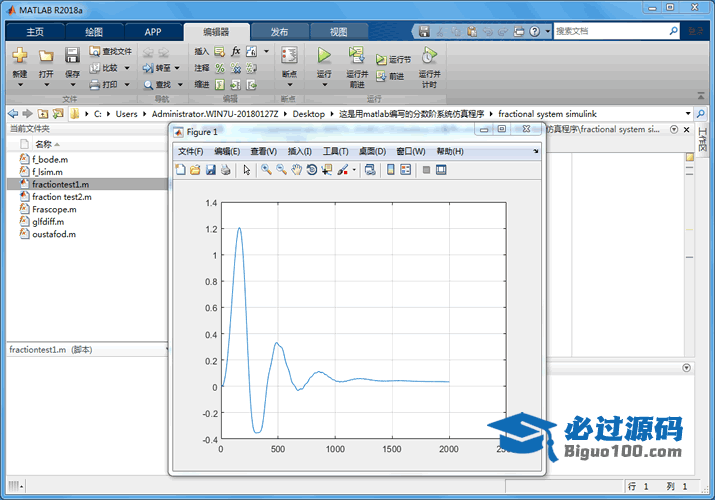Click the Link Plot icon in Figure

click(x=370, y=170)
